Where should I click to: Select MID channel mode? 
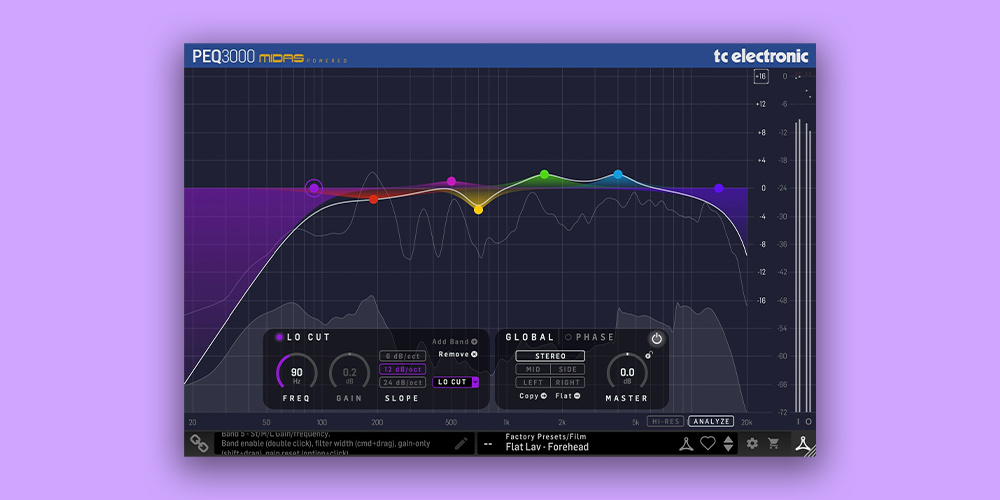pos(533,370)
